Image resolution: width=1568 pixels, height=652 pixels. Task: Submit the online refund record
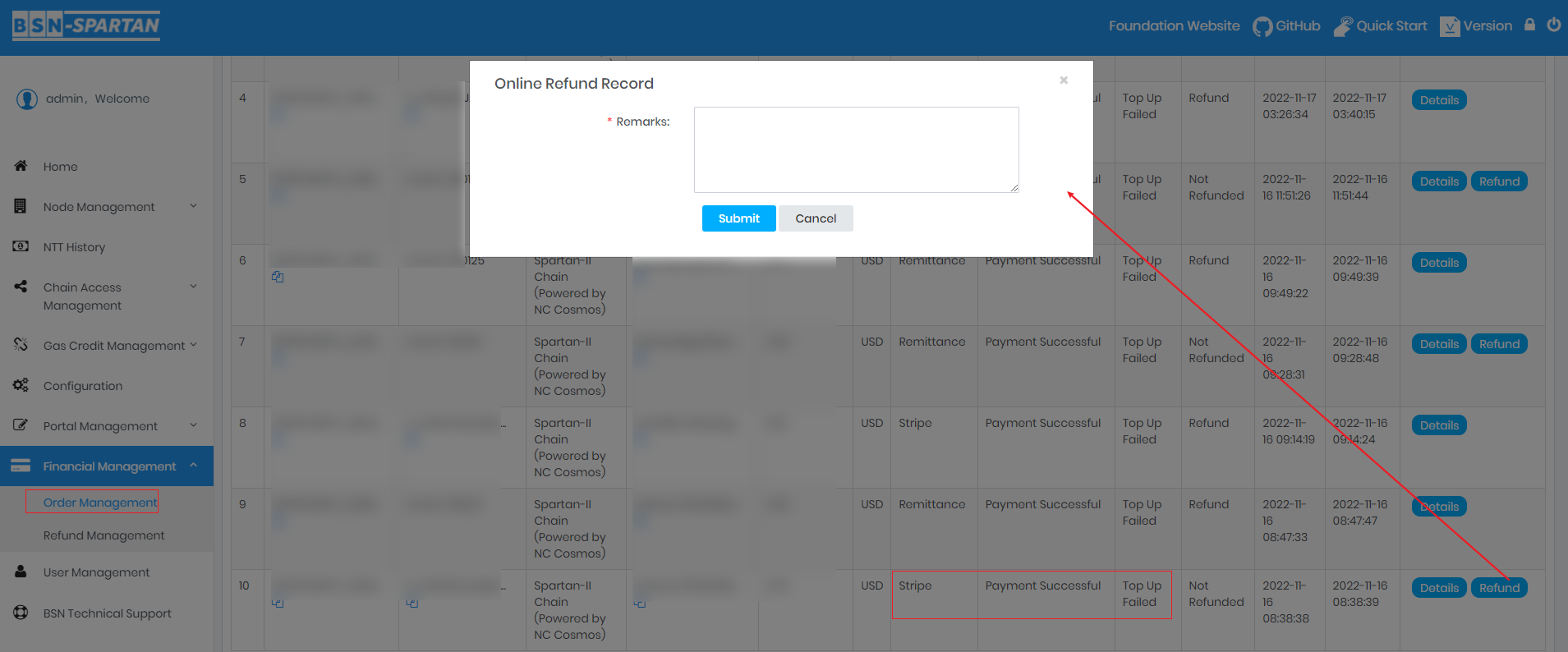coord(738,218)
